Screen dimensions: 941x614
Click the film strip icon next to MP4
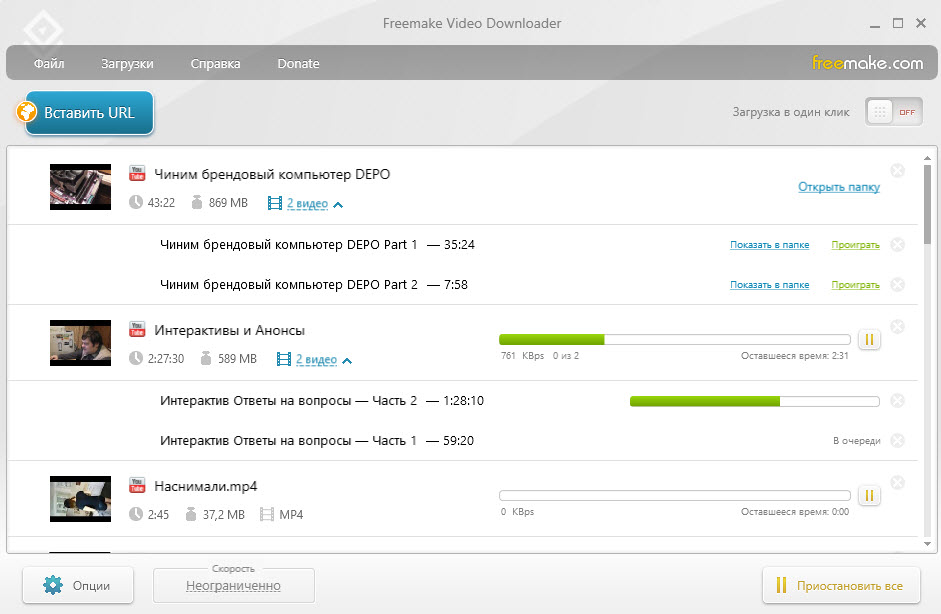pyautogui.click(x=266, y=514)
